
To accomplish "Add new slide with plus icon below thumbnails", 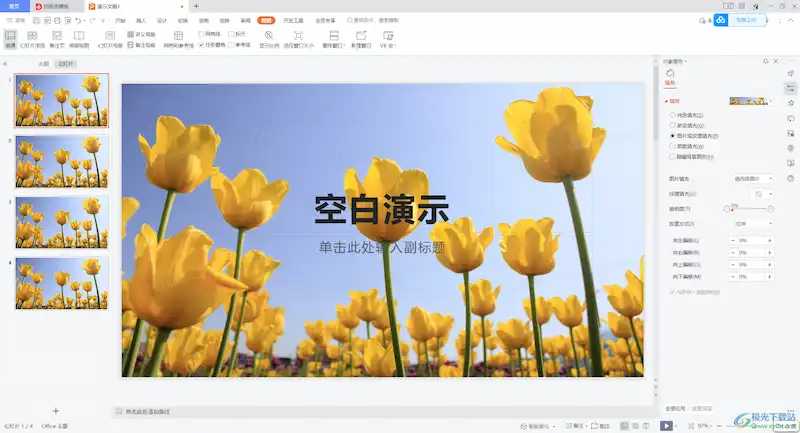I will (x=56, y=411).
